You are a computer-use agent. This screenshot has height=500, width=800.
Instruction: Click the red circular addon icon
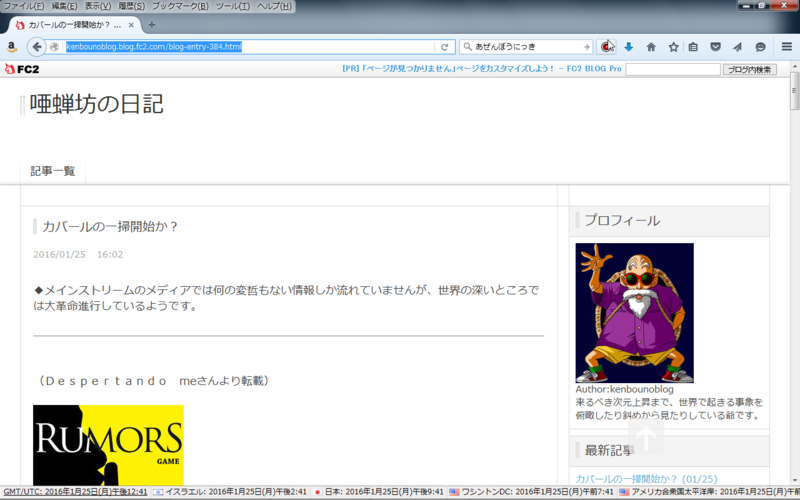coord(606,47)
